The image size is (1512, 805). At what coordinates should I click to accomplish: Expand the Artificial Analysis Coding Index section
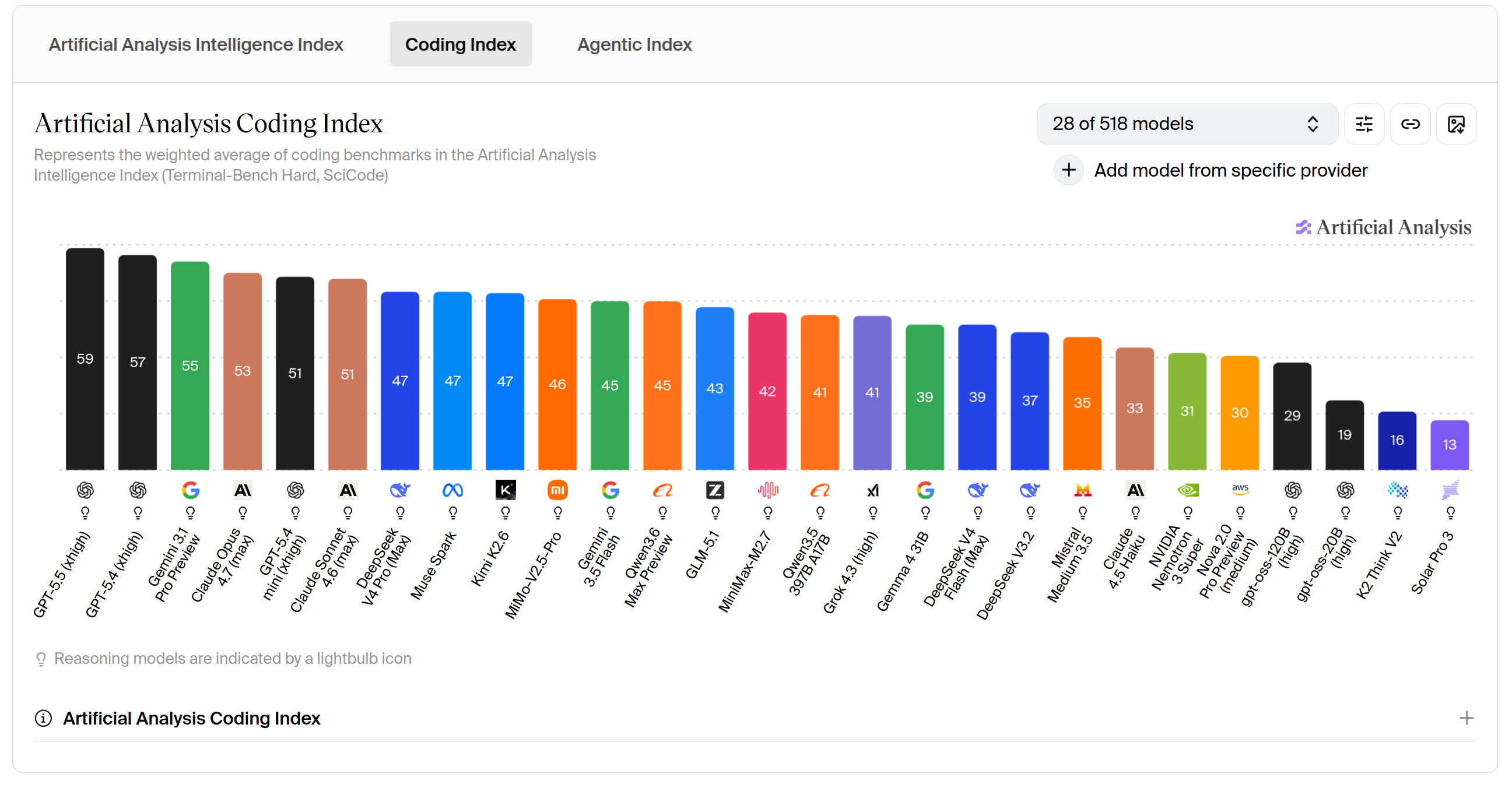tap(1466, 718)
